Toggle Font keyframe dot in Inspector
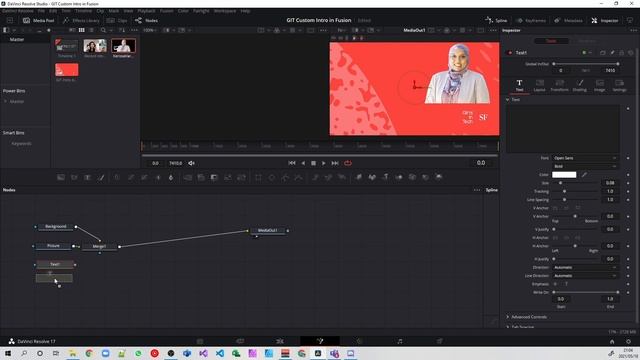 point(628,158)
